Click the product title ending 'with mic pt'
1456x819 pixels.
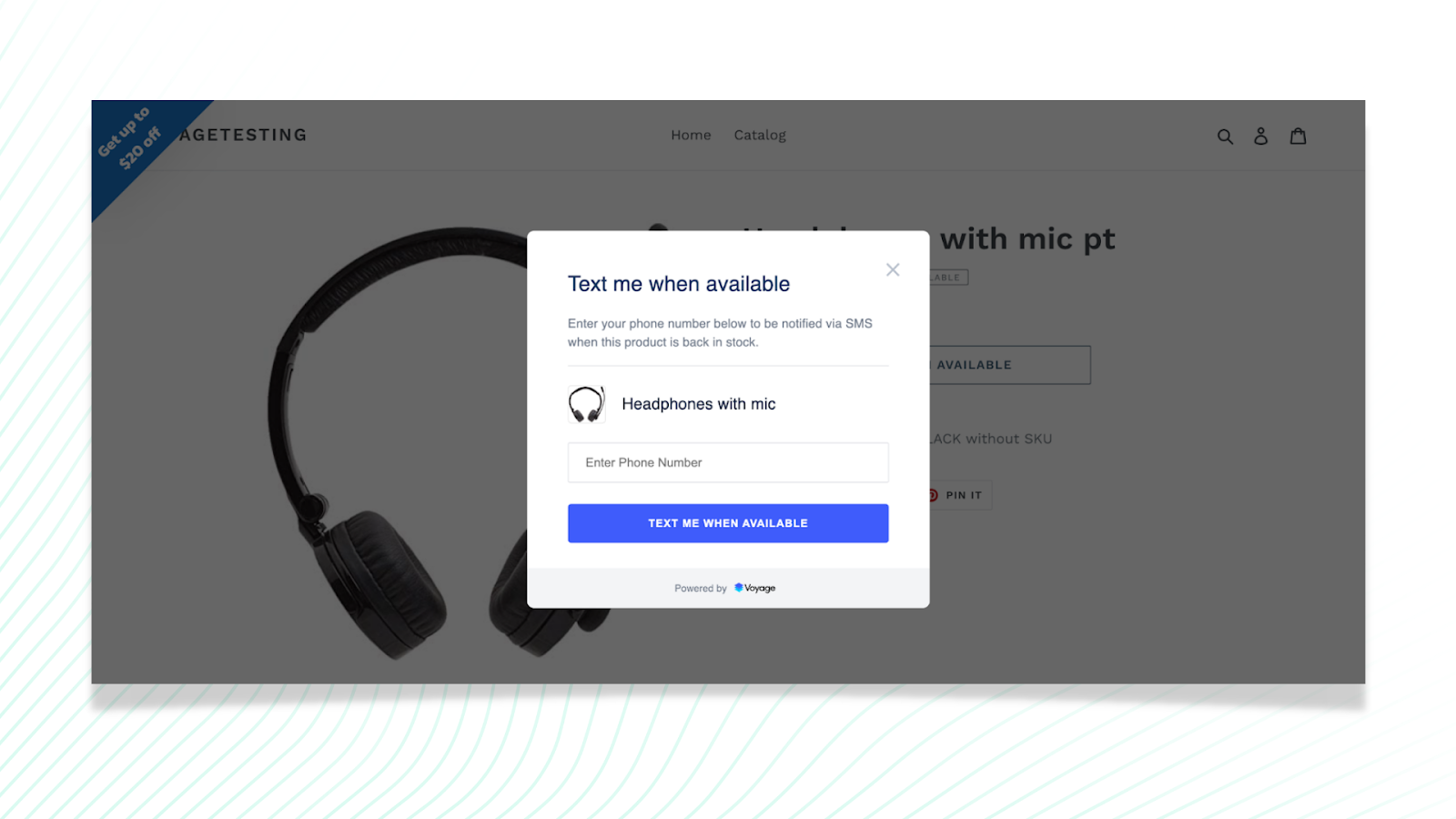[1026, 239]
